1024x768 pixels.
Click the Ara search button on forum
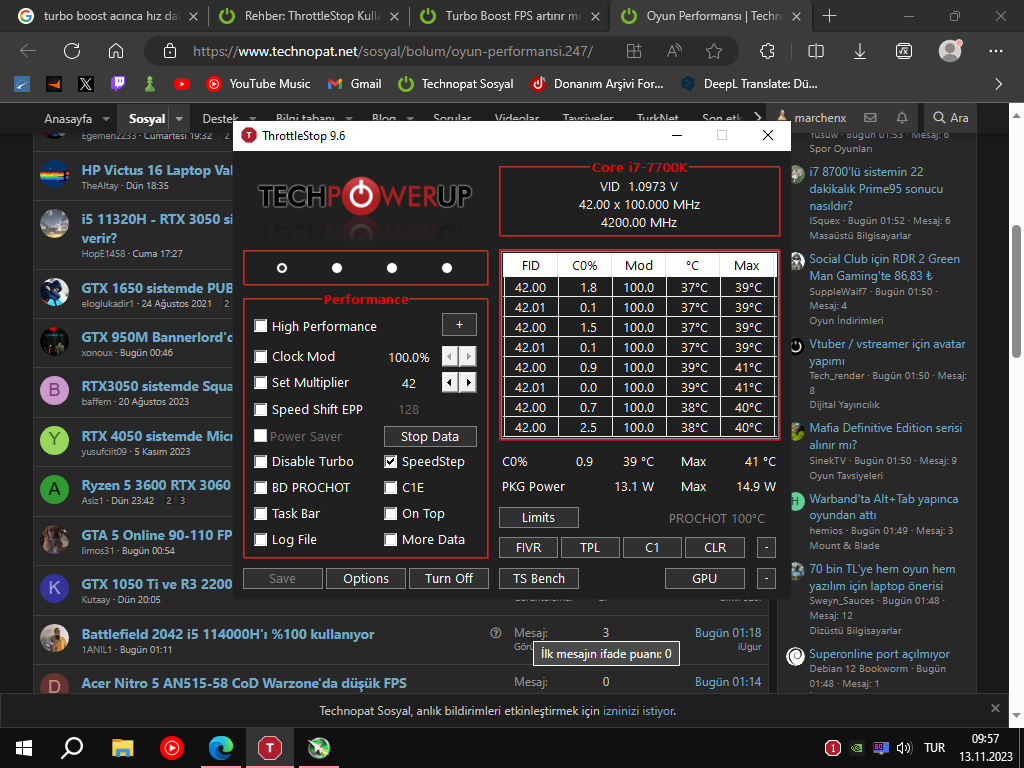pos(951,118)
